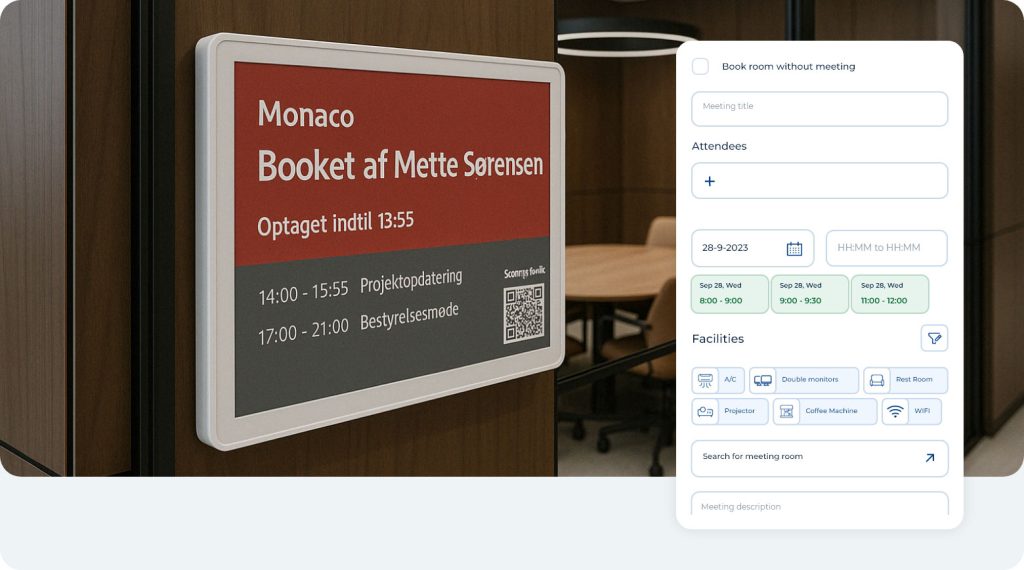Click the 17:00 - 21:00 time on display
The width and height of the screenshot is (1024, 570).
pos(303,332)
